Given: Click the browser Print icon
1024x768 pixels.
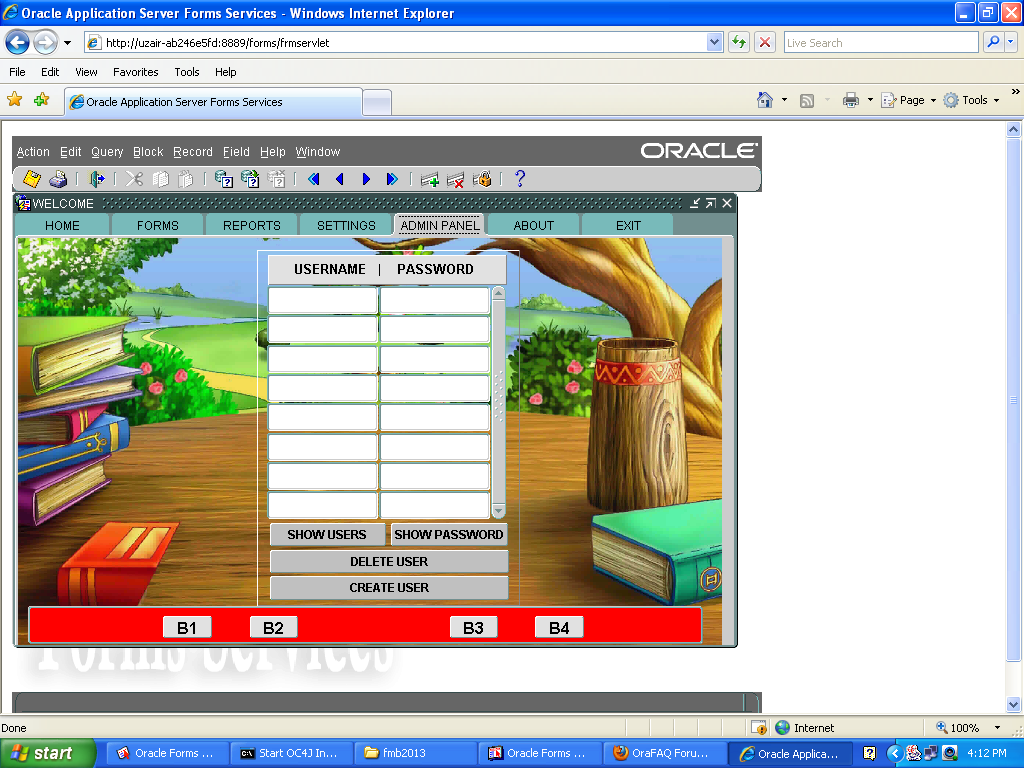Looking at the screenshot, I should 850,100.
